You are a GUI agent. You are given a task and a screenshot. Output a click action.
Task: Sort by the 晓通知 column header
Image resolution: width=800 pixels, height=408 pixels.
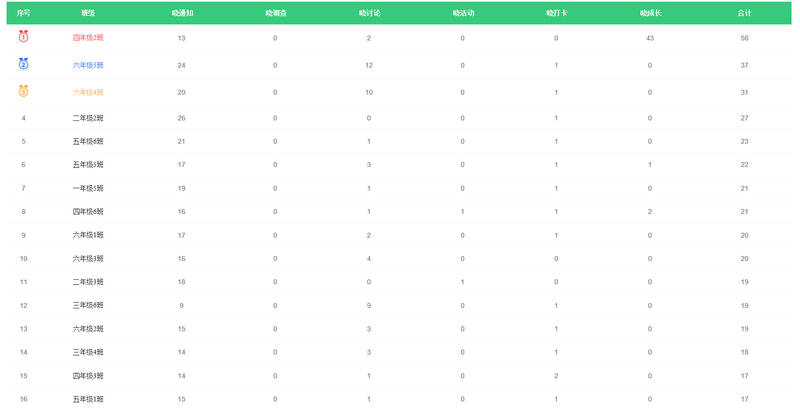pos(181,13)
